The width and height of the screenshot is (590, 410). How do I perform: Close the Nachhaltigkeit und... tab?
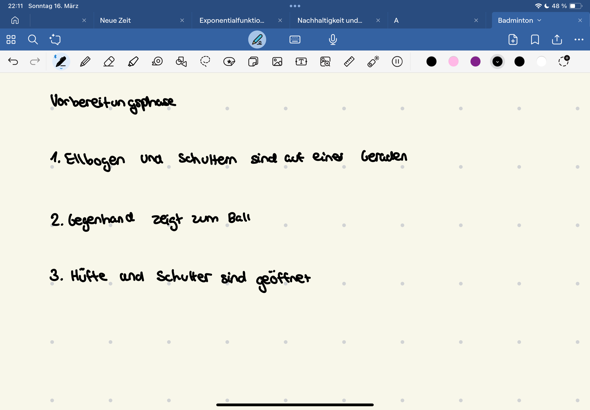click(x=378, y=21)
